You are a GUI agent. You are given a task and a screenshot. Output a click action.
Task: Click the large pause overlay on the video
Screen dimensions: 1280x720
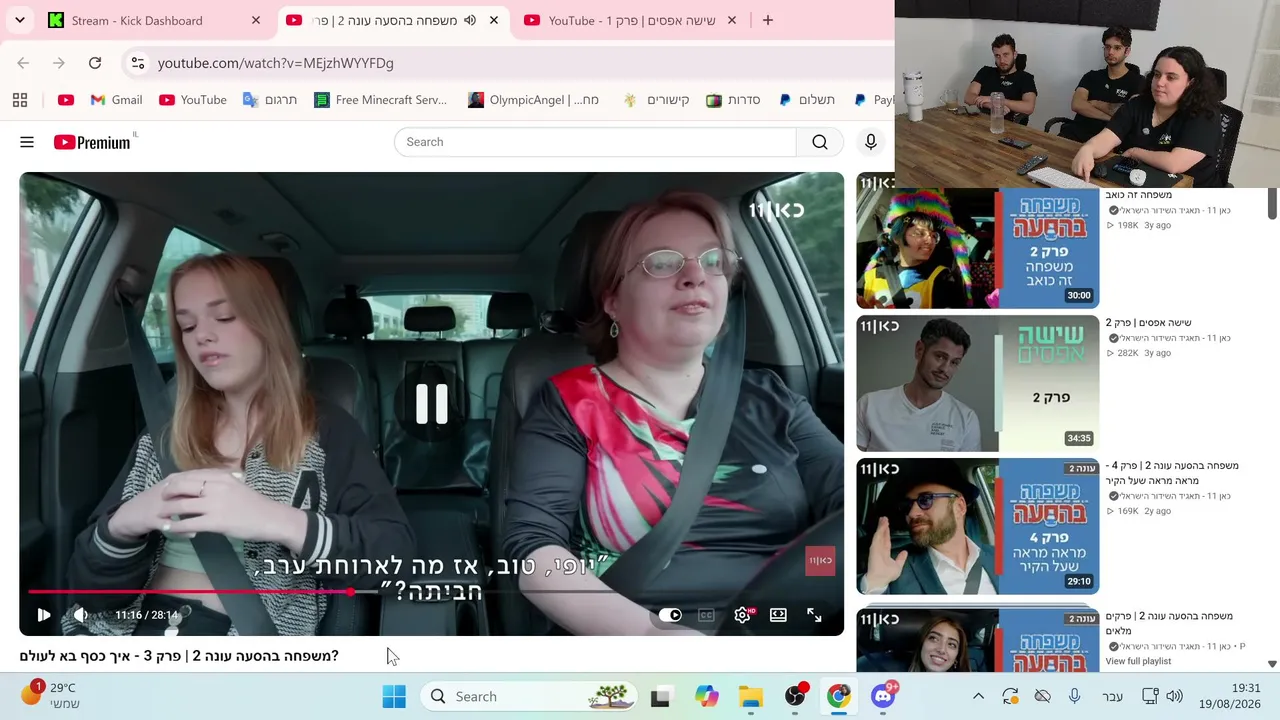[x=432, y=404]
